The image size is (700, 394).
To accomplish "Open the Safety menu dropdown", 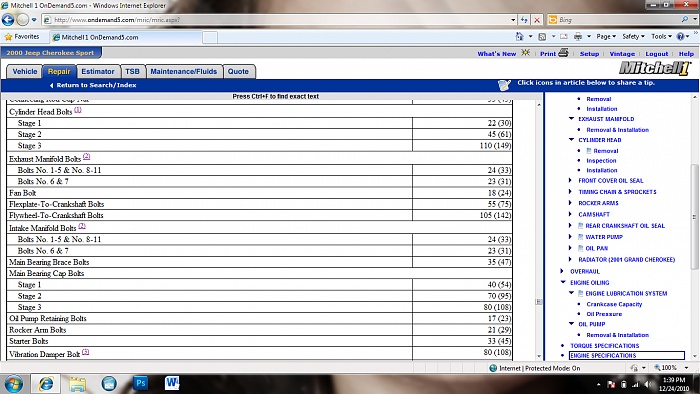I will pyautogui.click(x=633, y=37).
